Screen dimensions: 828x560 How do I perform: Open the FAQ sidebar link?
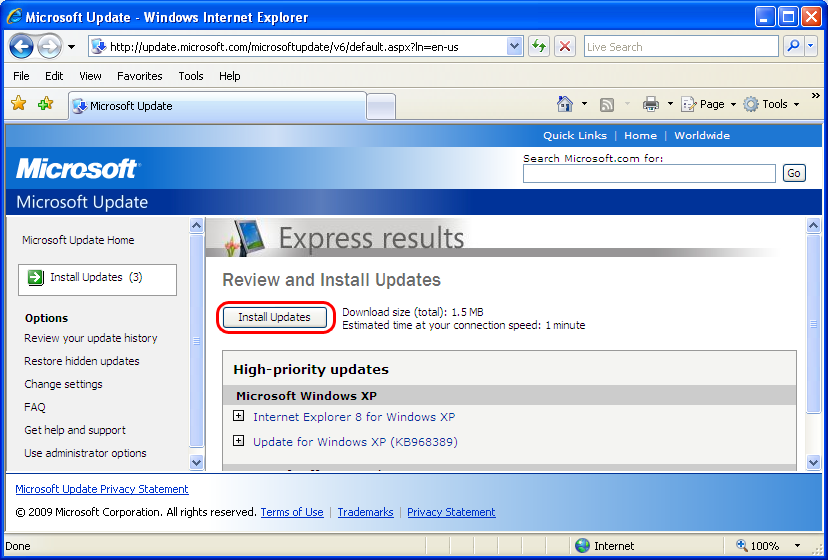point(35,407)
